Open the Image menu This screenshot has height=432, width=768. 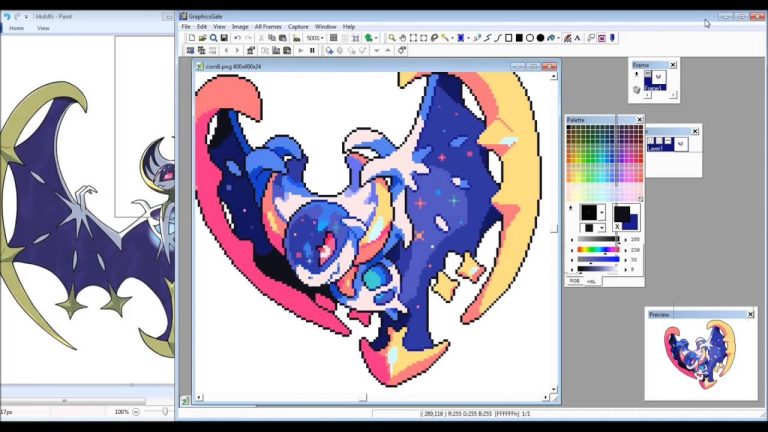(240, 26)
